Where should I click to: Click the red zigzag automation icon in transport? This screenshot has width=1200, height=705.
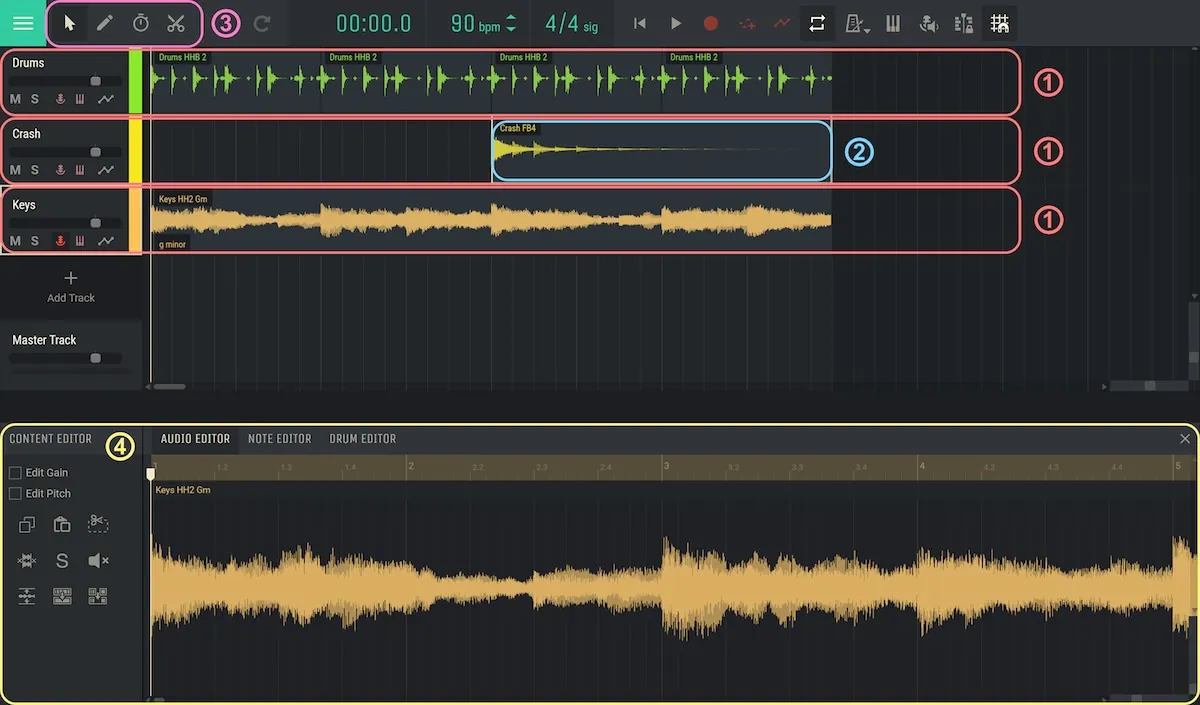pos(782,23)
